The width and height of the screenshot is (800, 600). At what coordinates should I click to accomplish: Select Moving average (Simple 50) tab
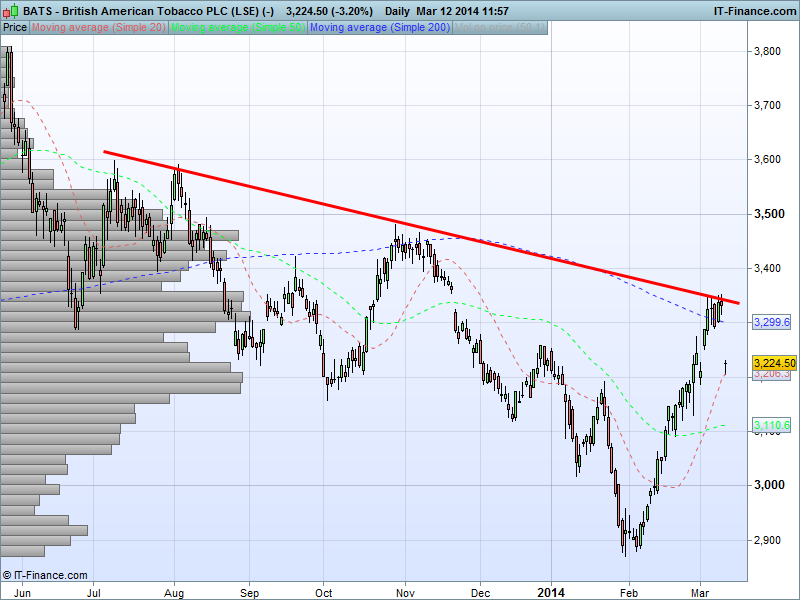tap(238, 27)
